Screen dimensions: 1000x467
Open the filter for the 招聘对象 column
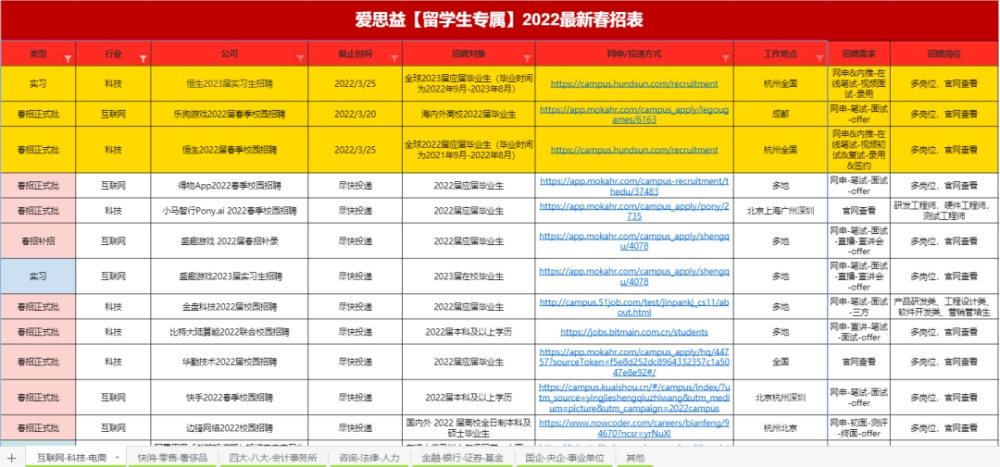[x=527, y=58]
